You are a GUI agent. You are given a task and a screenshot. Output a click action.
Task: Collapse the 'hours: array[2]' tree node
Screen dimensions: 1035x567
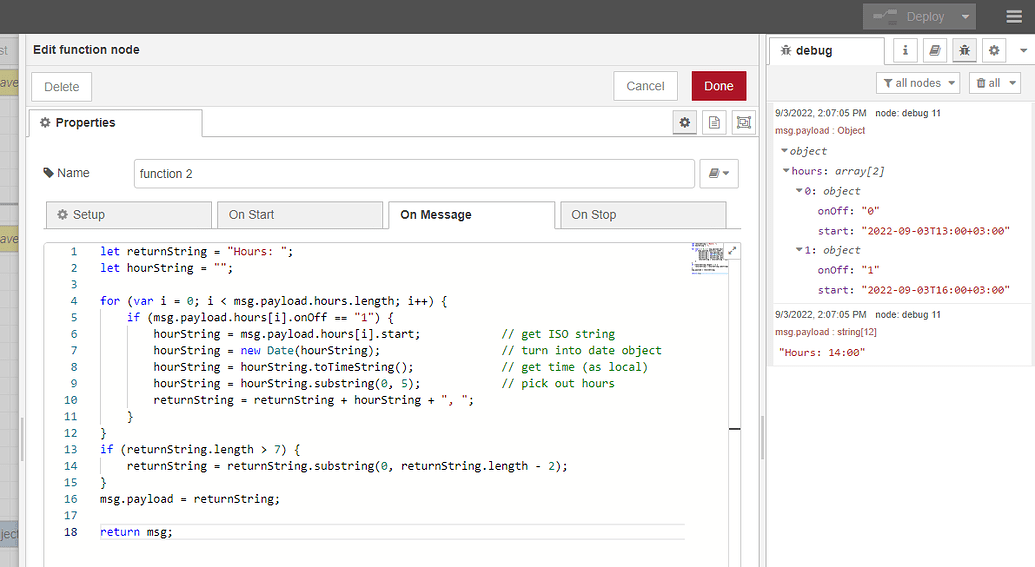point(787,171)
